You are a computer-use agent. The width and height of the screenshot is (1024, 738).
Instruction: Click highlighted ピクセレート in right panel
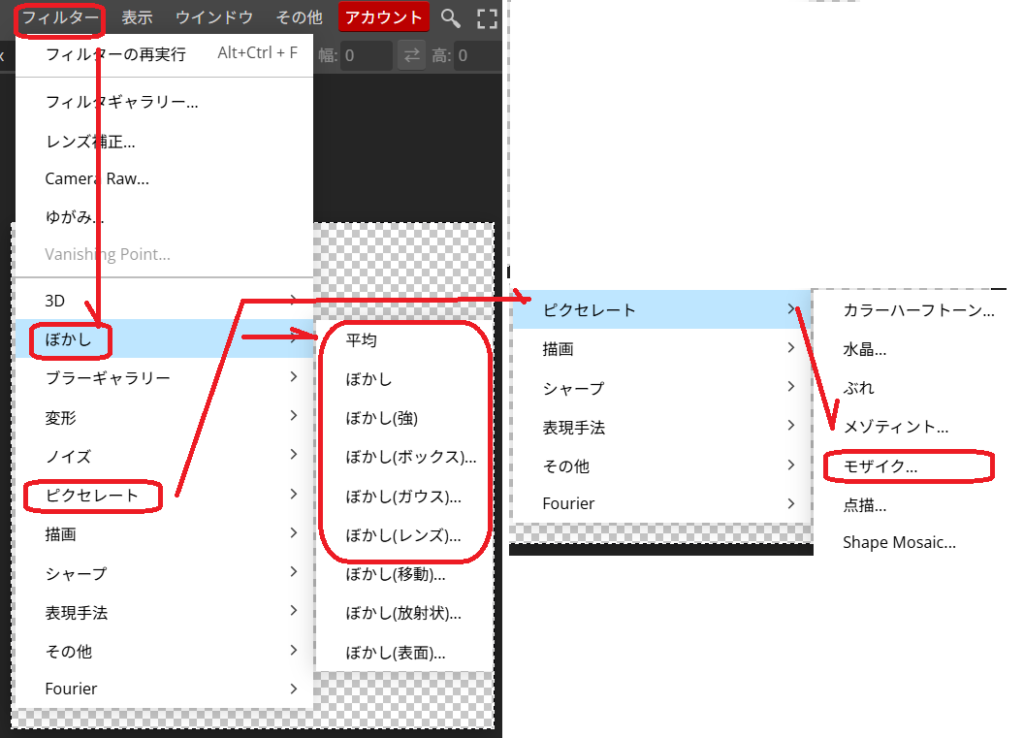[x=662, y=310]
